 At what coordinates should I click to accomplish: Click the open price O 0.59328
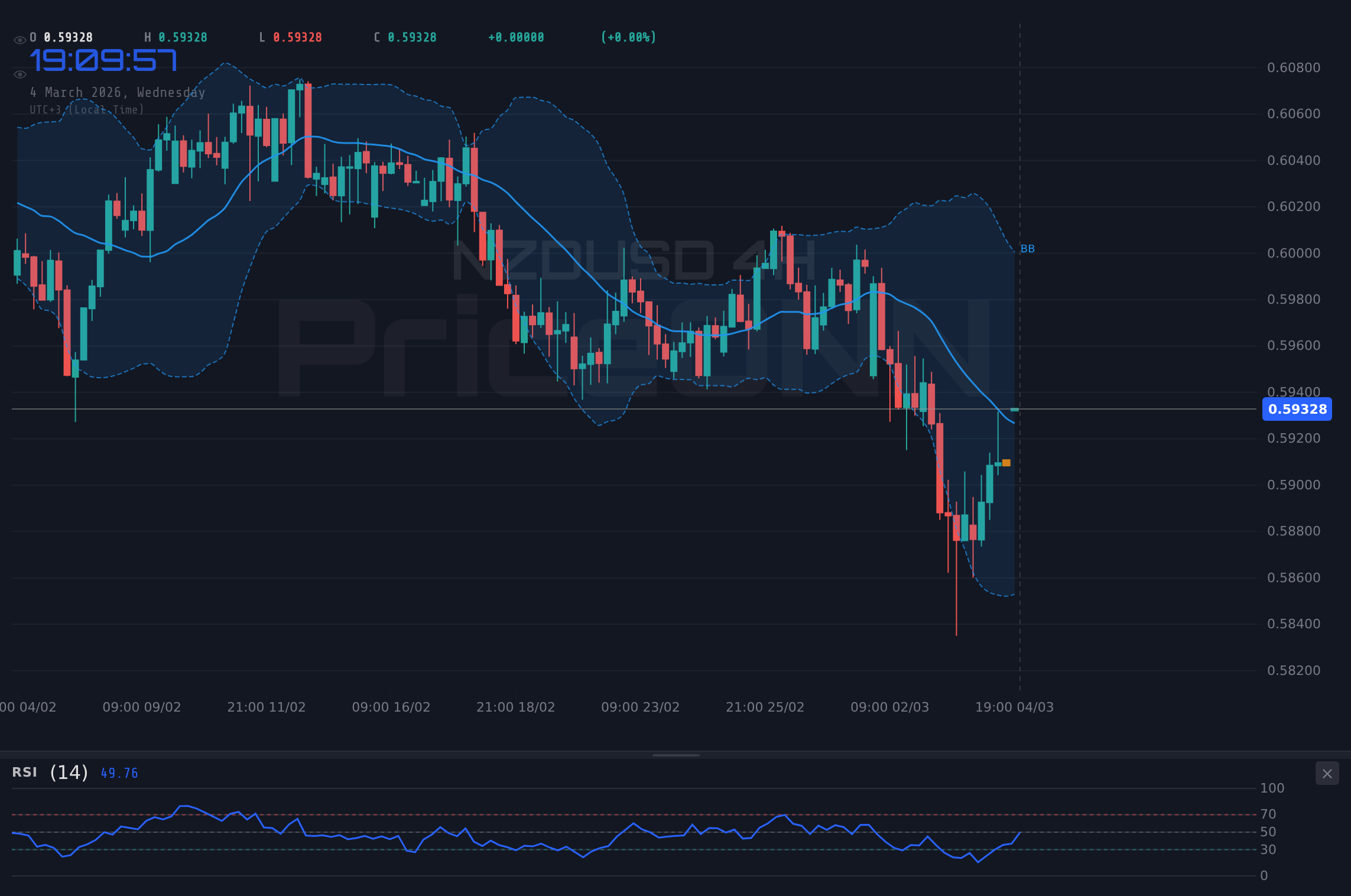61,37
